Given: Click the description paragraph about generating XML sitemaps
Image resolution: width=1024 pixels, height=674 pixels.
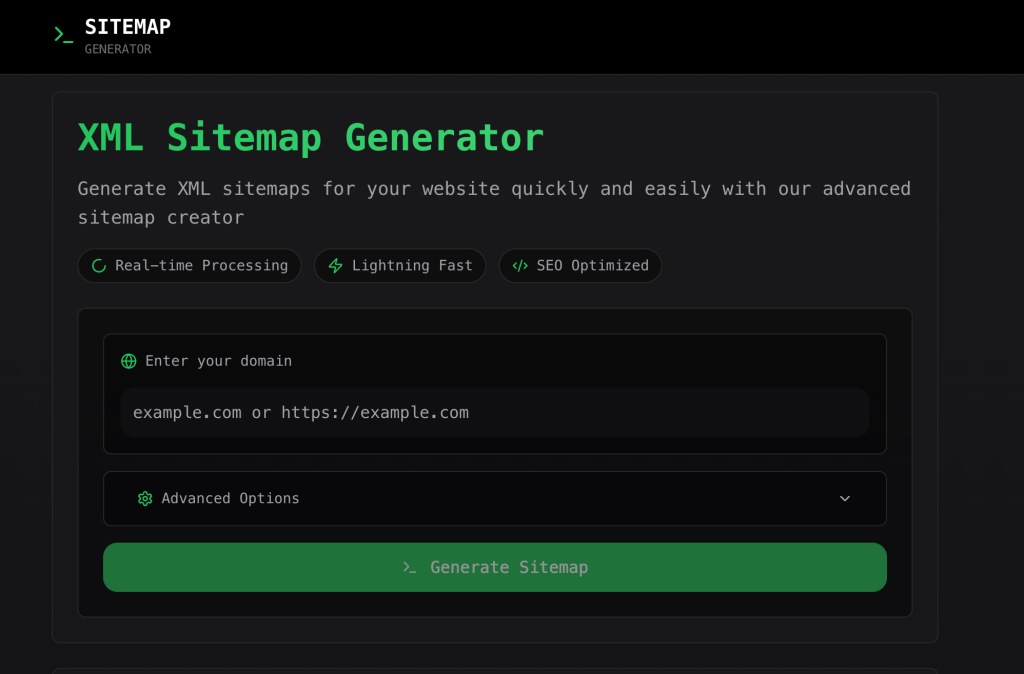Looking at the screenshot, I should click(x=494, y=202).
